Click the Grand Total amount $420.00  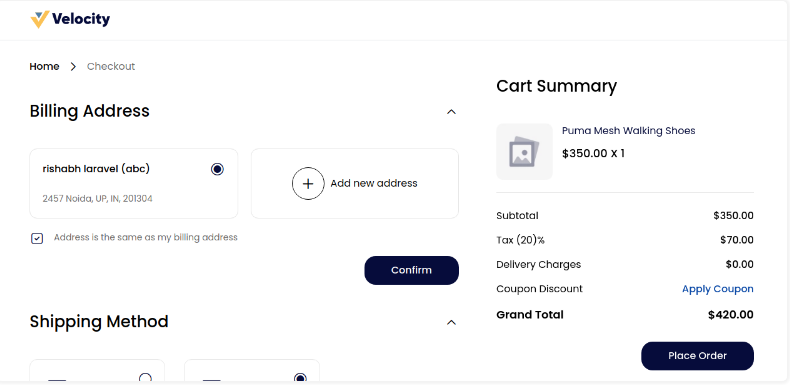pyautogui.click(x=731, y=315)
